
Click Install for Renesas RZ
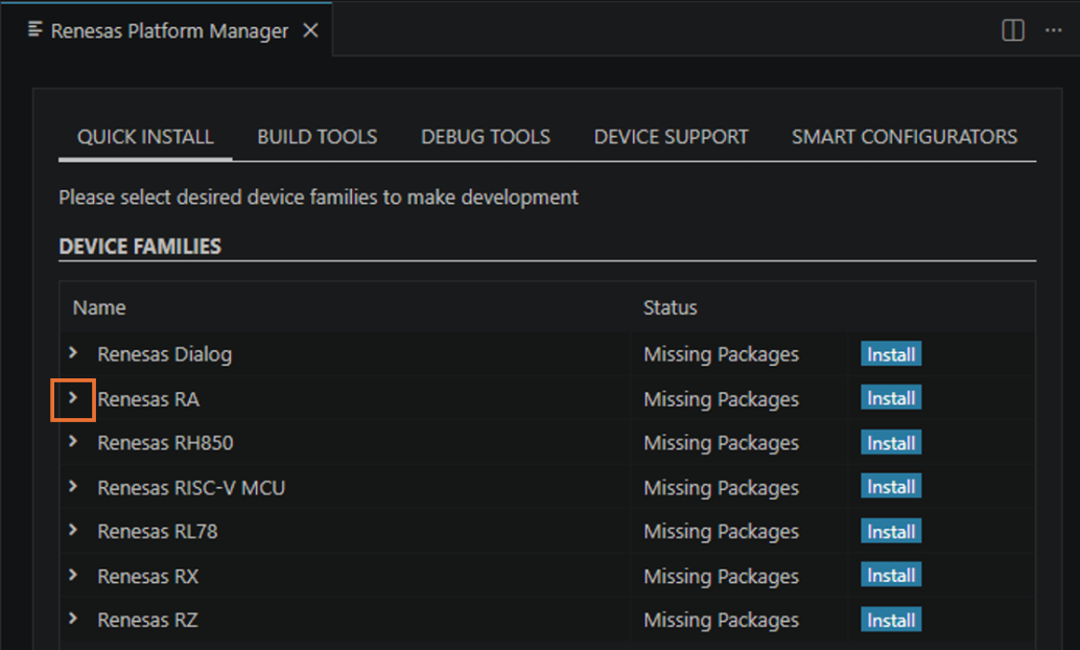(x=891, y=620)
